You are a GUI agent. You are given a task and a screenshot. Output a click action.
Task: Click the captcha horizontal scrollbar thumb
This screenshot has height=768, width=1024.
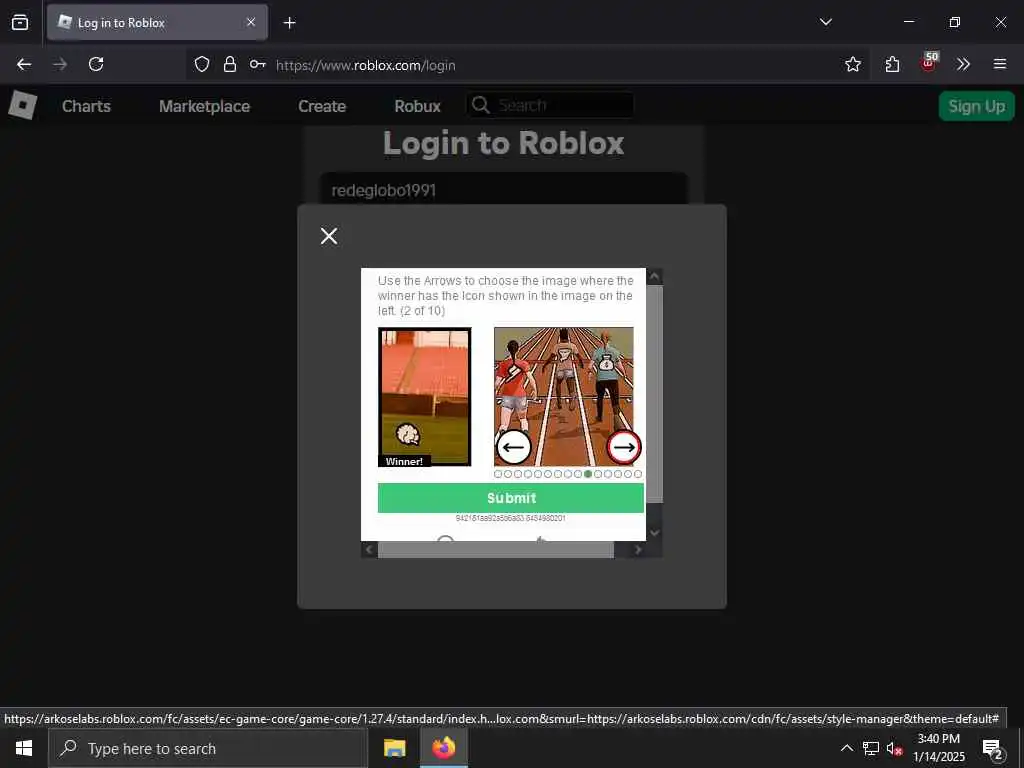[x=496, y=550]
